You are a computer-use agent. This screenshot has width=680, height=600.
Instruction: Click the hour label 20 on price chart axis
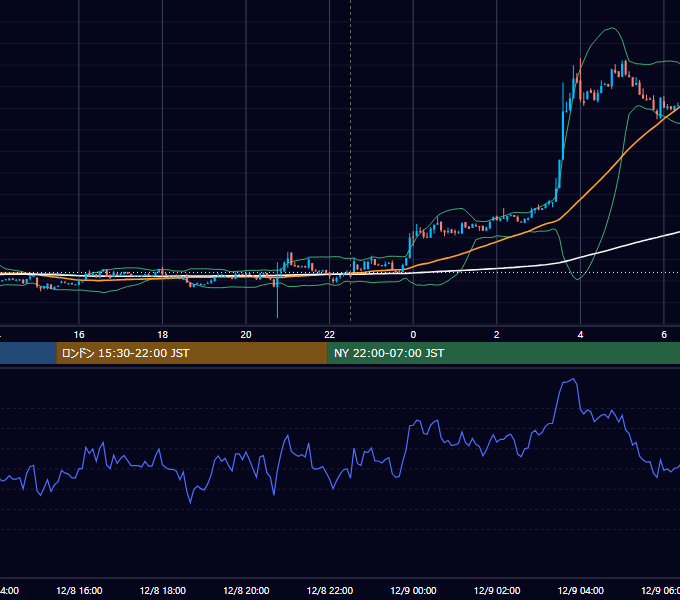click(x=246, y=335)
